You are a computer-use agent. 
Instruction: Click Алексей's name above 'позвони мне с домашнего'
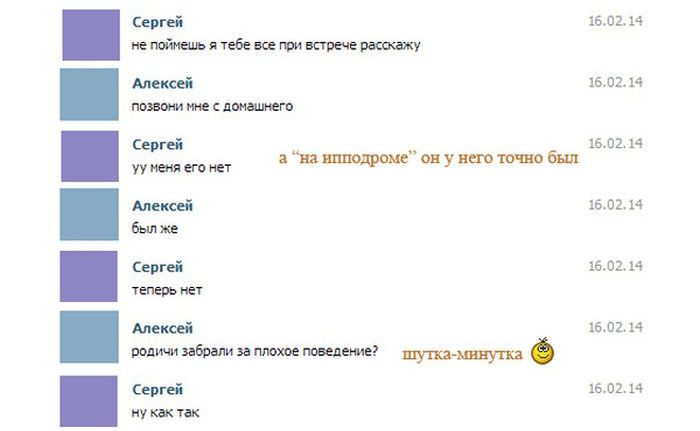(162, 83)
